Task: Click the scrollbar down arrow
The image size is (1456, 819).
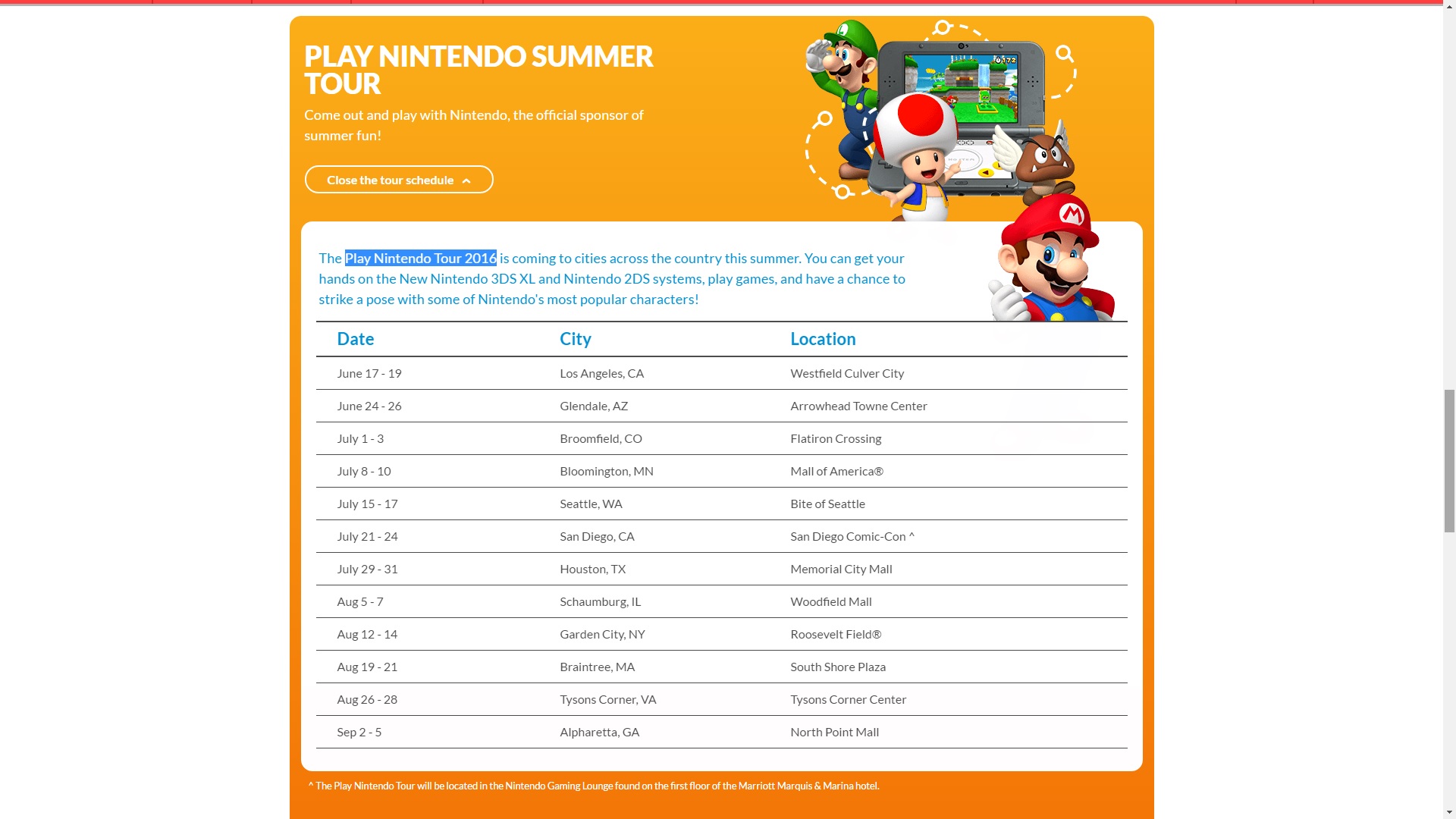Action: tap(1449, 812)
